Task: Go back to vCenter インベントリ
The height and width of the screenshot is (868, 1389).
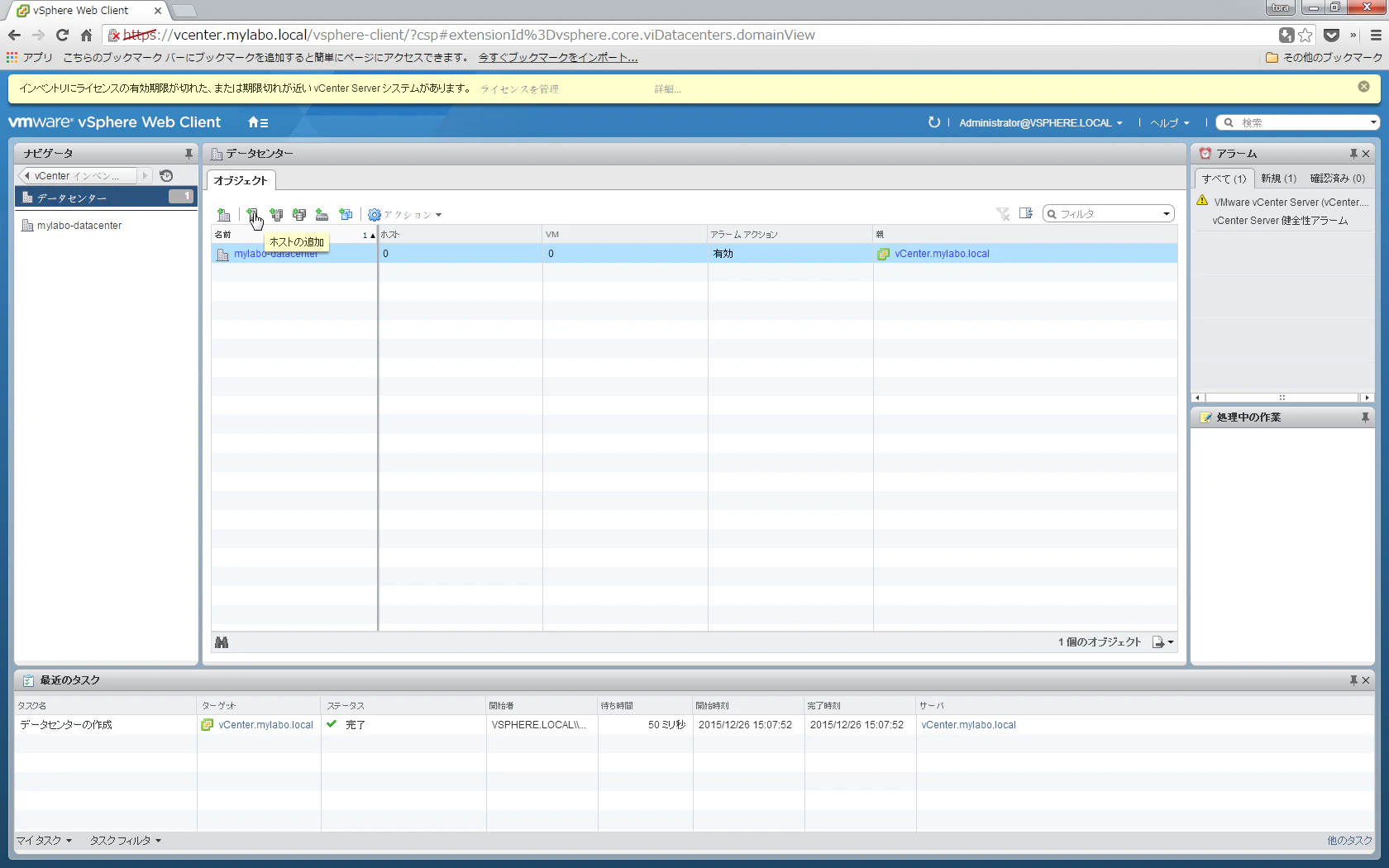Action: coord(76,176)
